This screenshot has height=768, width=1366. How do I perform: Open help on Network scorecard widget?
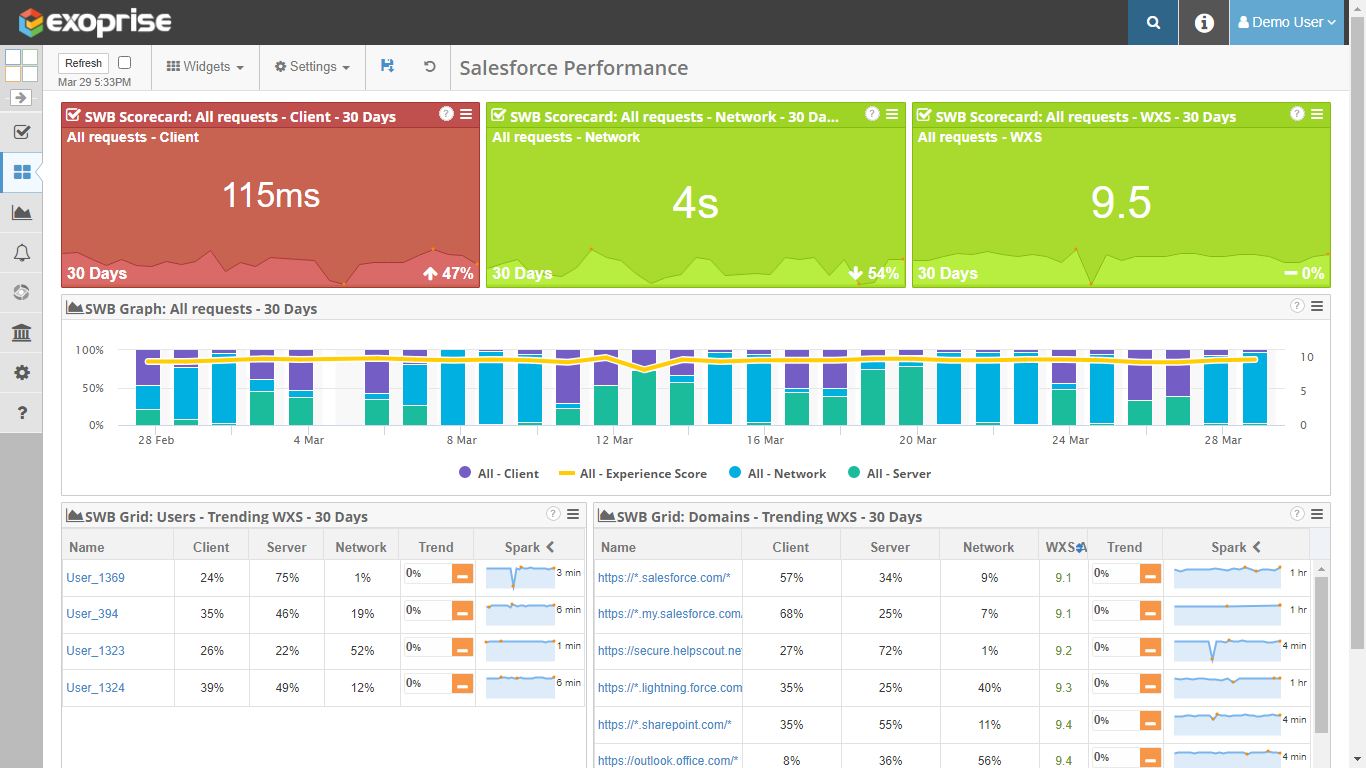coord(872,114)
